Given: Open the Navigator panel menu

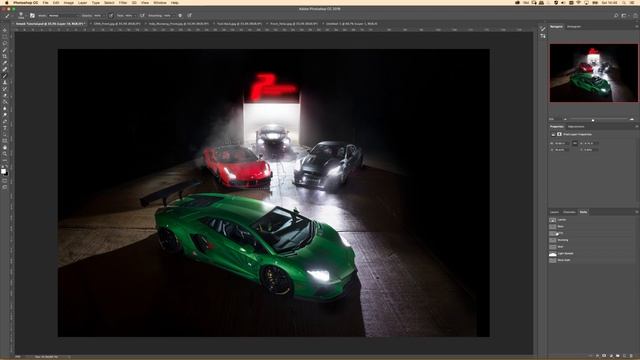Looking at the screenshot, I should (x=636, y=27).
